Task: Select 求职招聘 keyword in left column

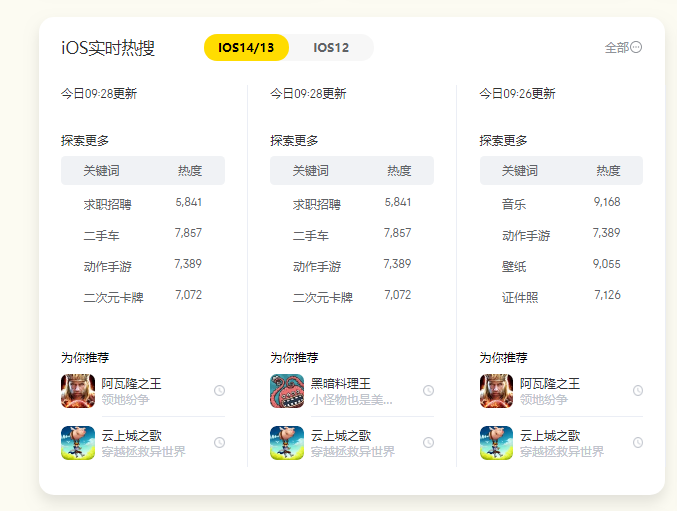Action: pyautogui.click(x=108, y=204)
